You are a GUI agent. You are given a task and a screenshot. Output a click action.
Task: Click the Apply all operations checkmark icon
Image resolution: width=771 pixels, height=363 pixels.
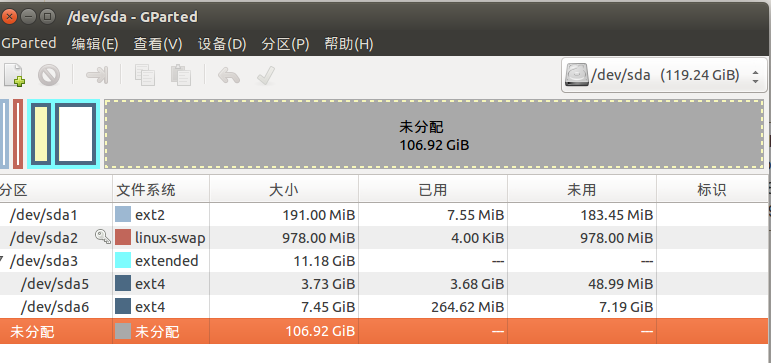click(x=266, y=75)
